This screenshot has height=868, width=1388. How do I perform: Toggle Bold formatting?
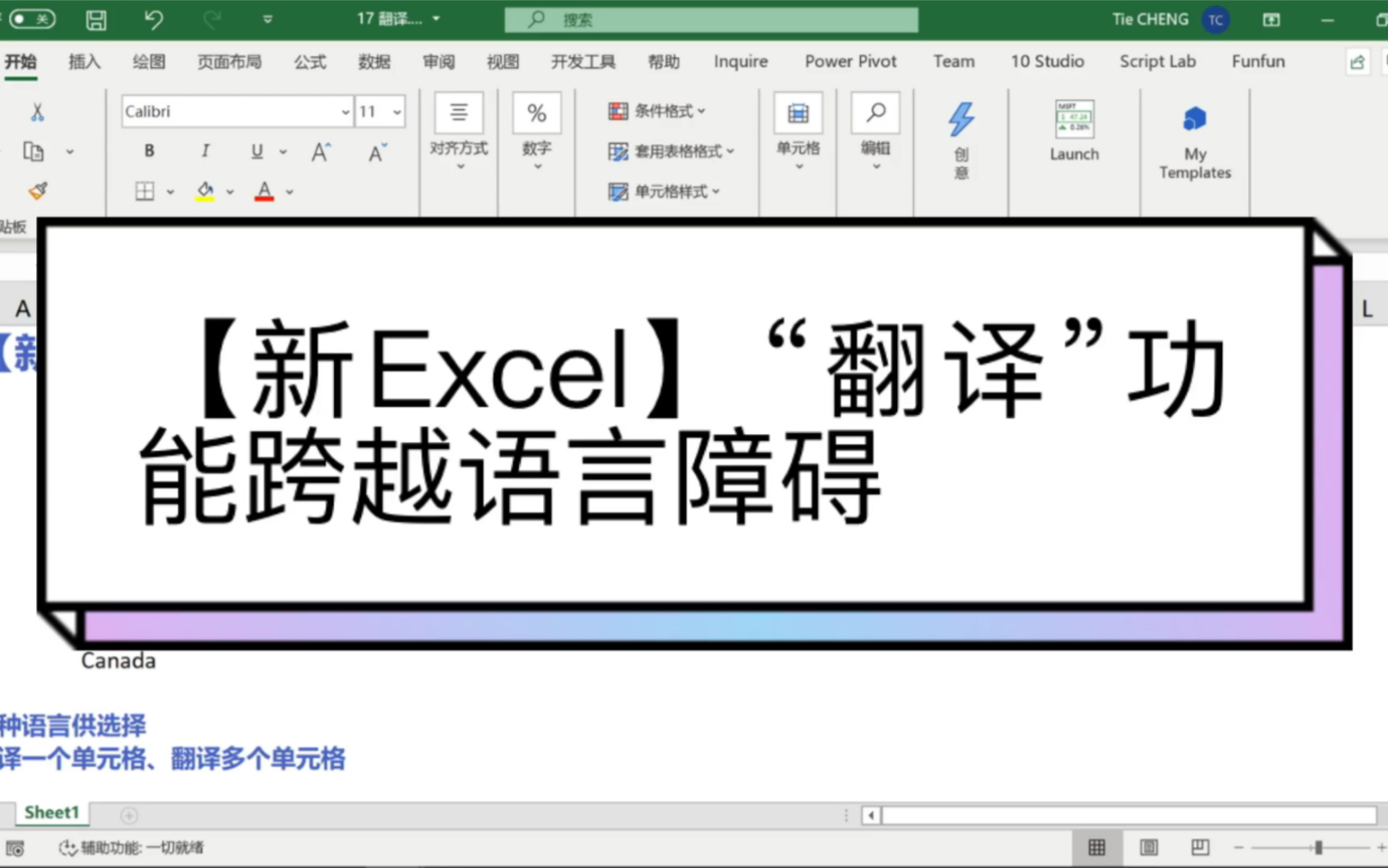[149, 152]
